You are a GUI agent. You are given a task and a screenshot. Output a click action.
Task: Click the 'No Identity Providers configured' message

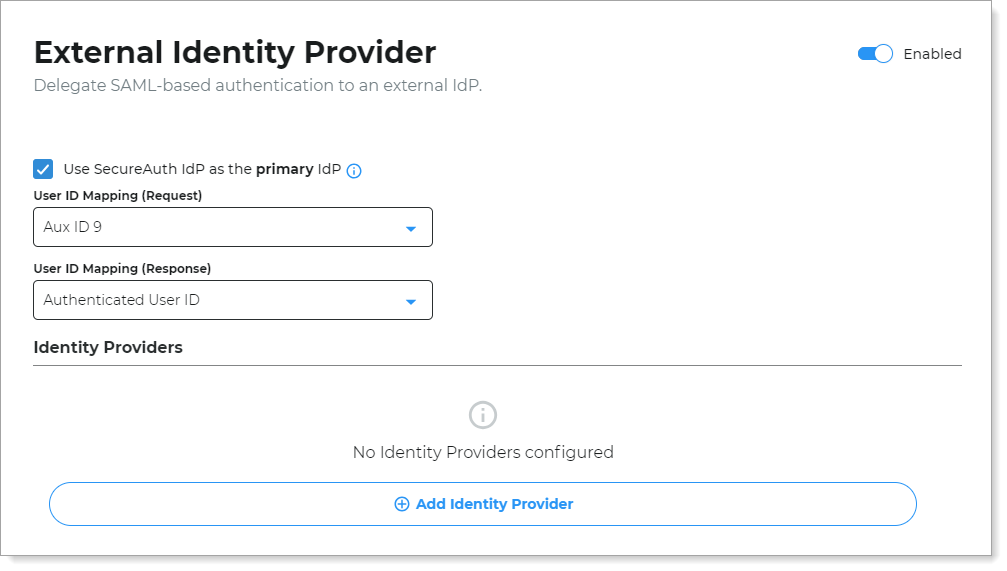483,452
